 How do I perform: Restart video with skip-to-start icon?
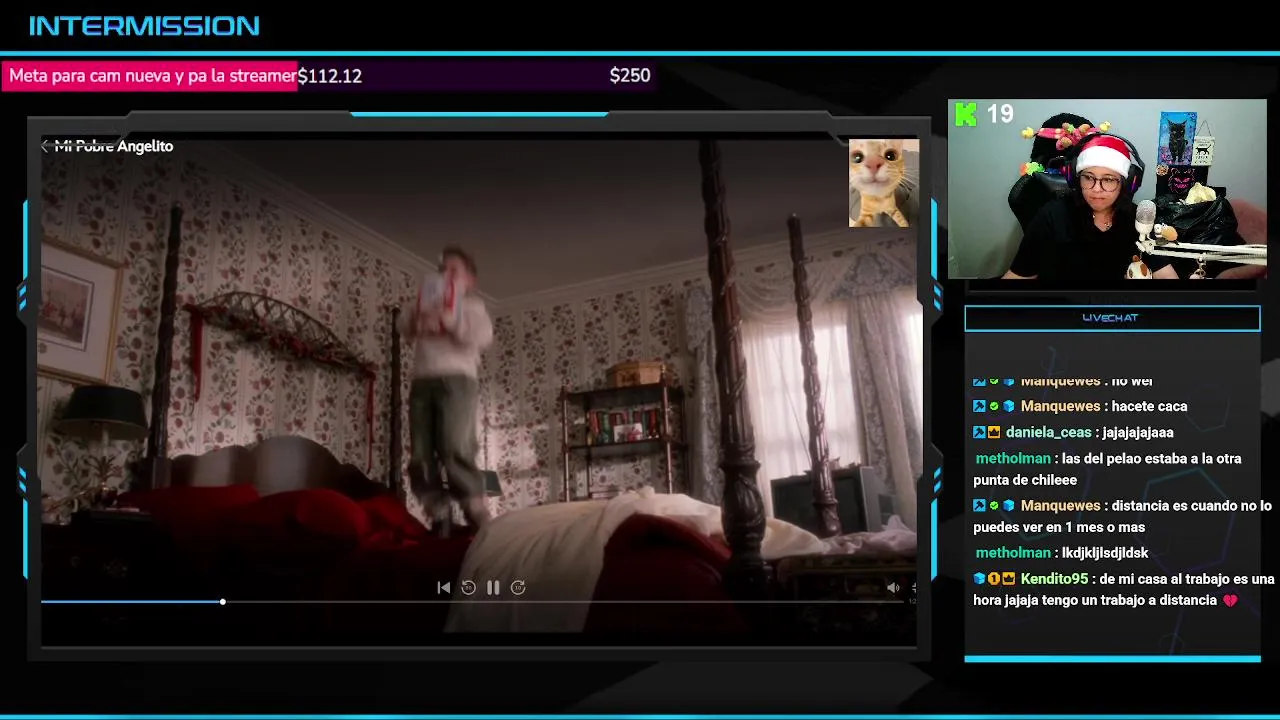(444, 588)
